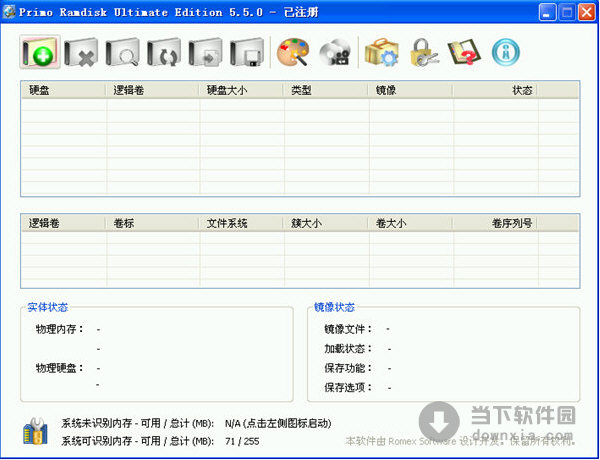The height and width of the screenshot is (460, 600).
Task: Click the 加载状态 label
Action: (x=348, y=349)
